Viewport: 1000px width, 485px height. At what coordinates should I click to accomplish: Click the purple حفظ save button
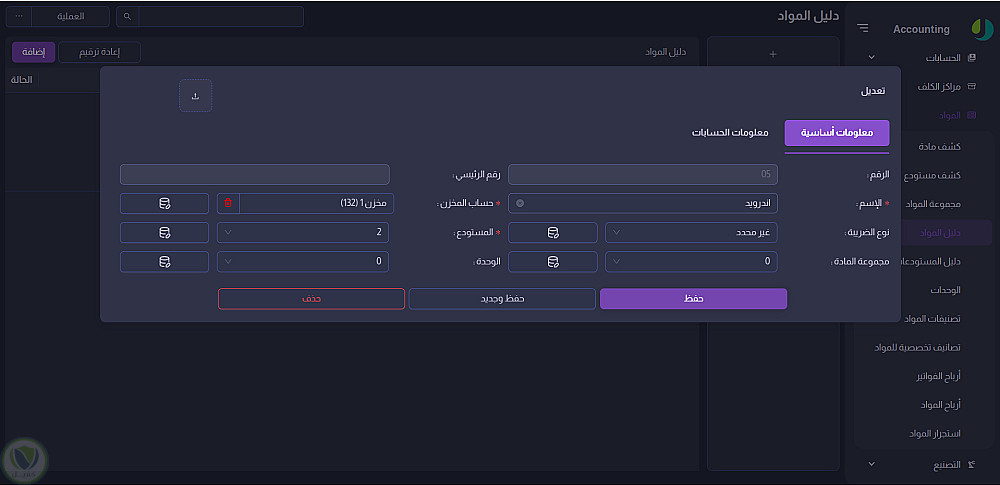693,299
